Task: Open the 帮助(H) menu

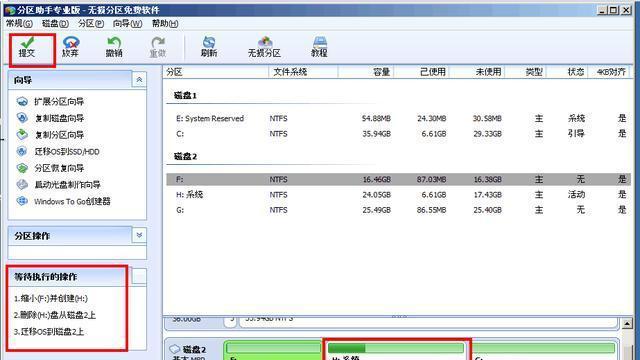Action: [x=165, y=24]
